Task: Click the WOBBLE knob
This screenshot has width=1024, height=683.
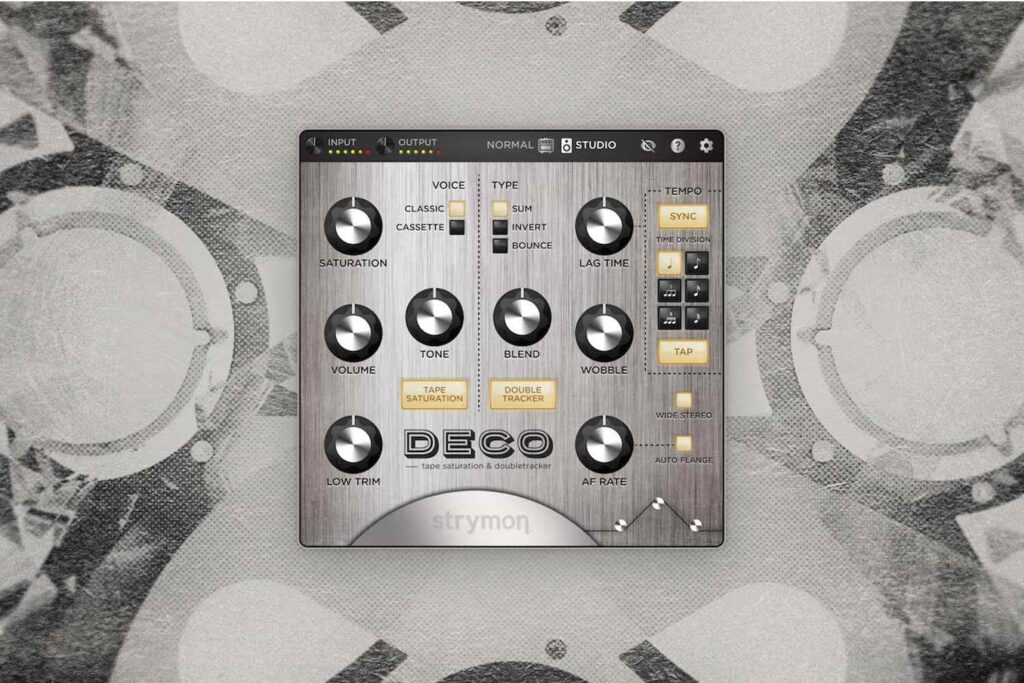Action: [604, 332]
